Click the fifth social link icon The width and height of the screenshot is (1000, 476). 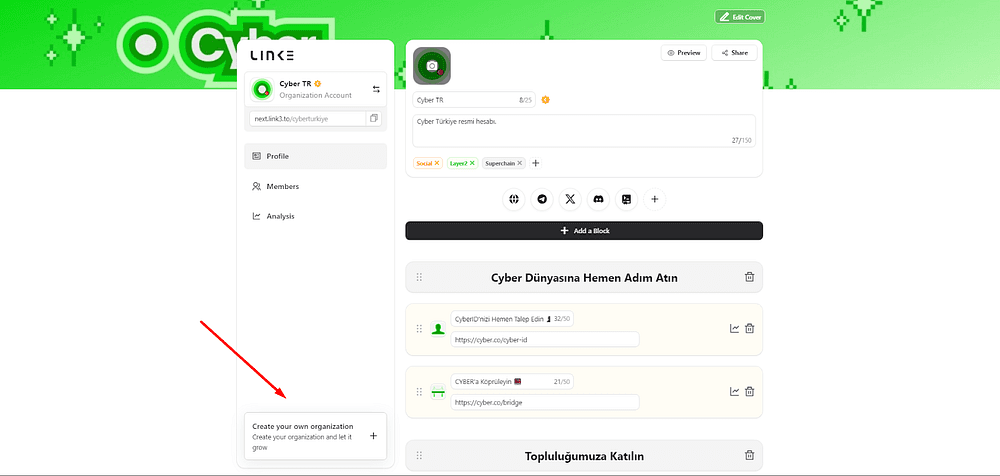[x=626, y=200]
